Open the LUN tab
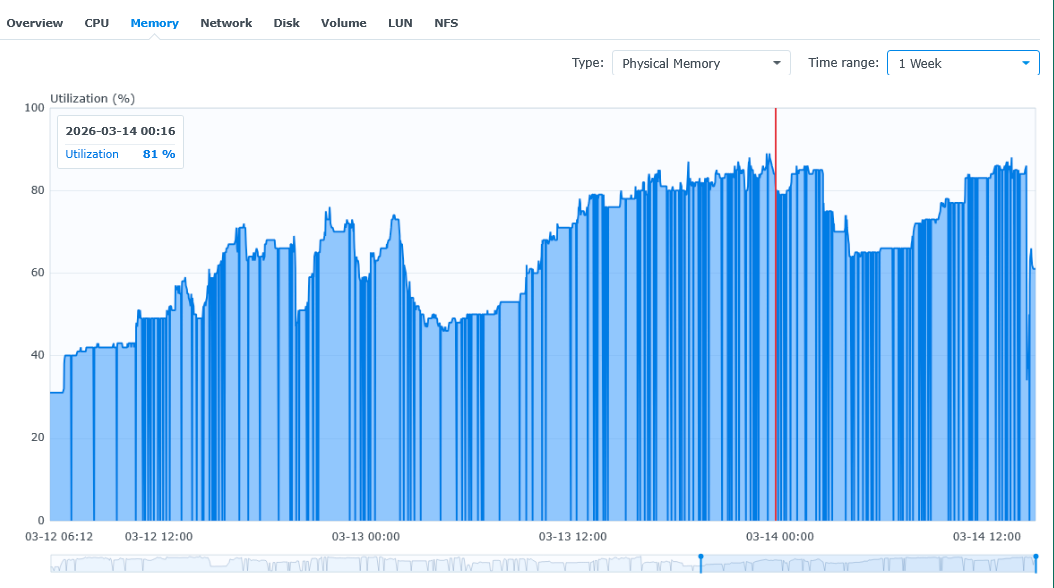The image size is (1054, 588). pyautogui.click(x=400, y=23)
